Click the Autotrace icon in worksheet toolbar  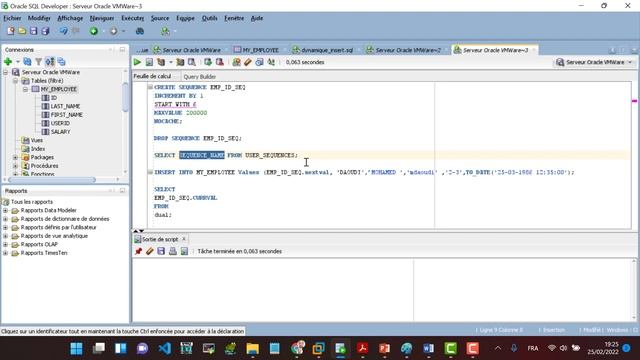[180, 62]
